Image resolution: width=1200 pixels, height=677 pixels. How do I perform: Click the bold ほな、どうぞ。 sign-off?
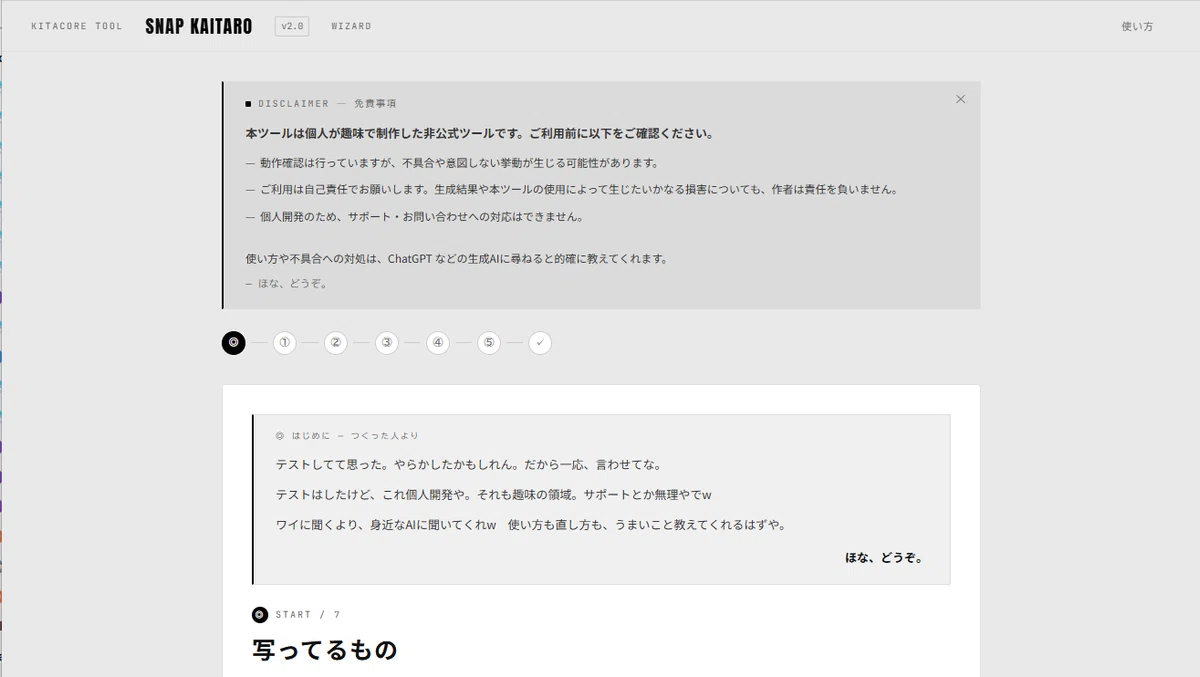(884, 558)
